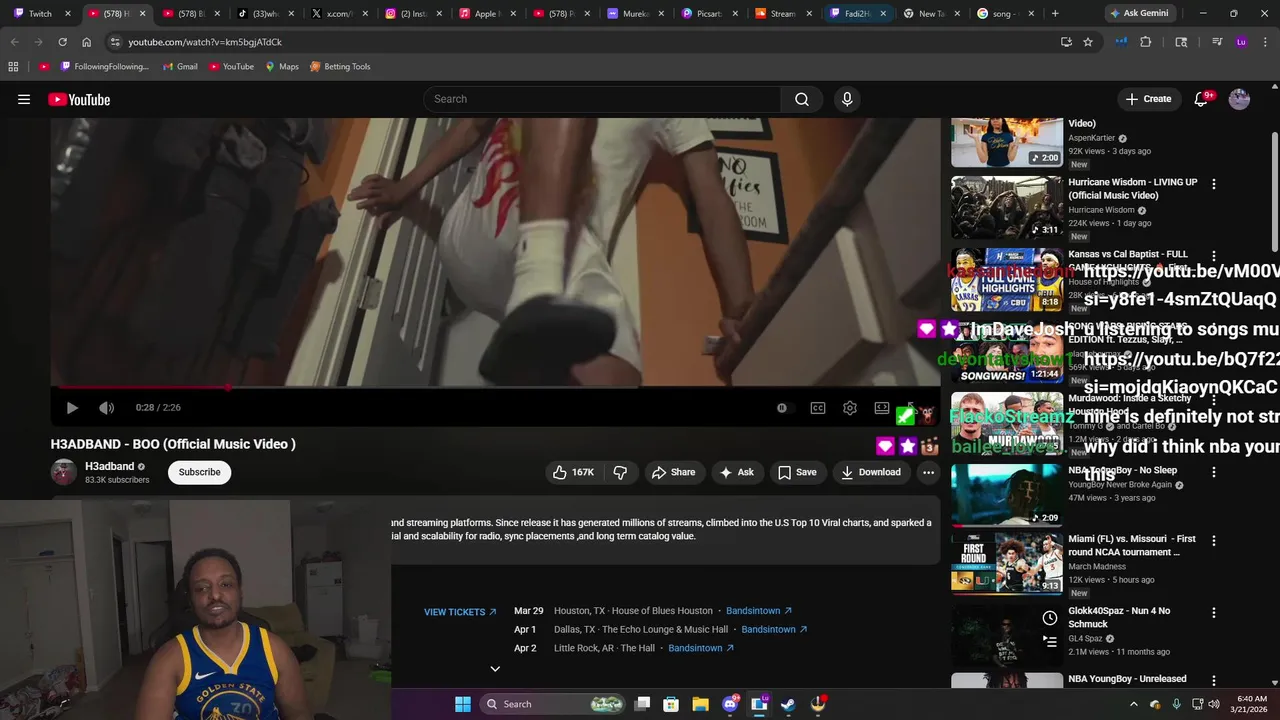Toggle closed captions CC button
Viewport: 1280px width, 720px height.
pos(818,408)
